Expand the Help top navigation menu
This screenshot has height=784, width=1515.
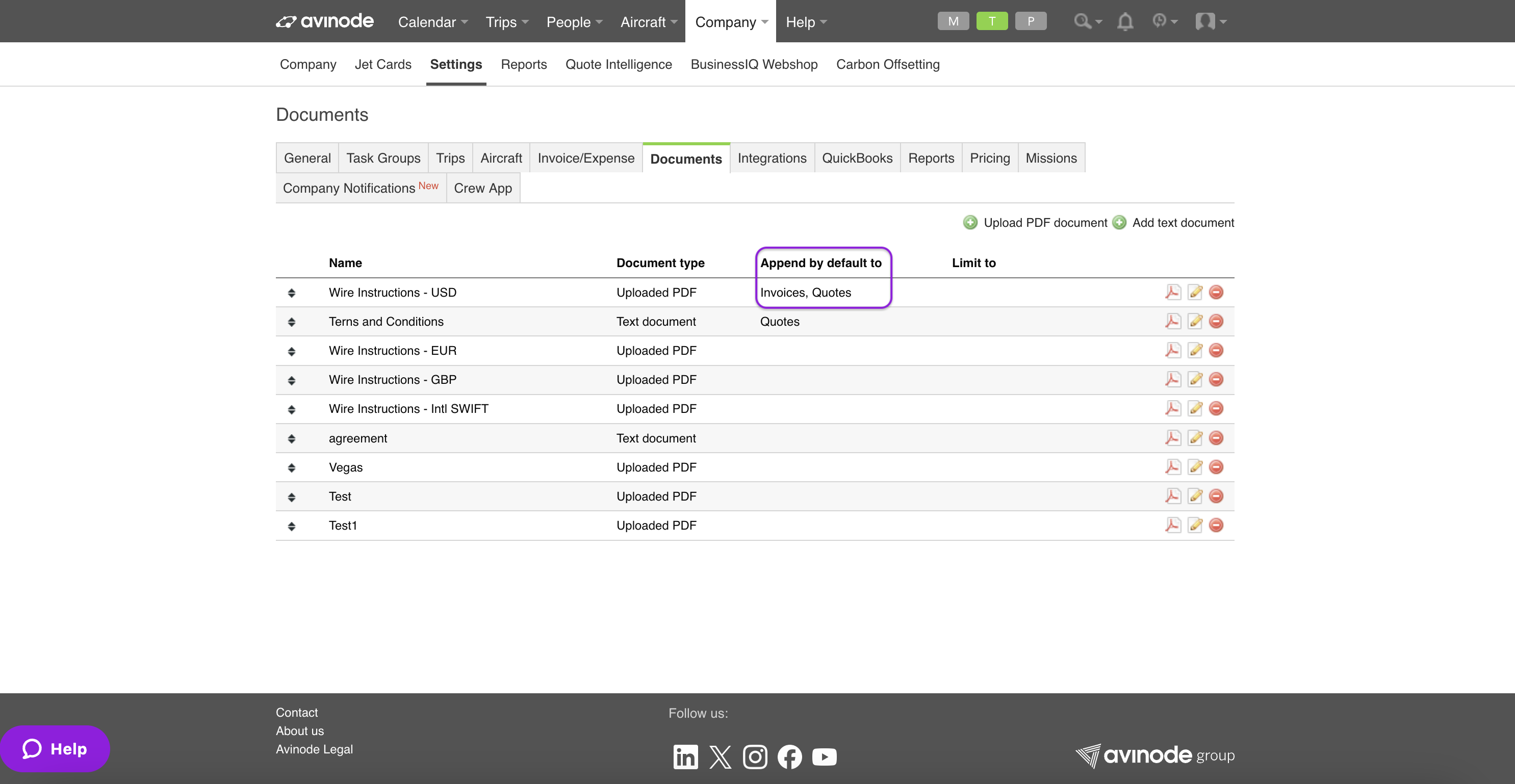(x=806, y=22)
